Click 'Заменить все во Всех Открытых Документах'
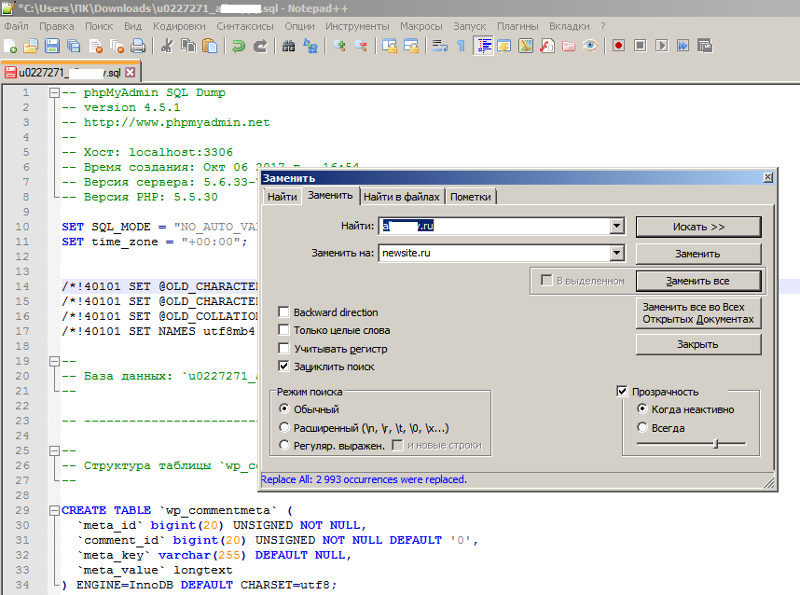Screen dimensions: 800x595 (698, 313)
